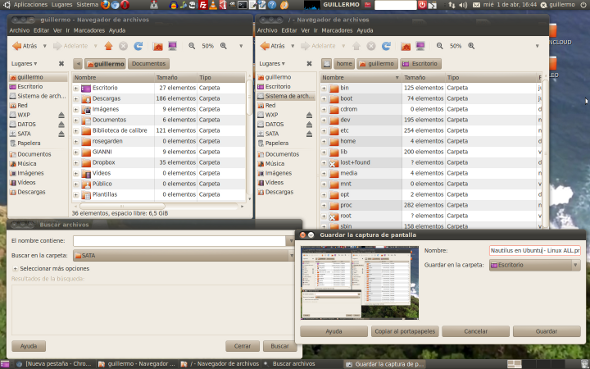
Task: Expand the etc folder row in root (/) window
Action: pyautogui.click(x=324, y=131)
